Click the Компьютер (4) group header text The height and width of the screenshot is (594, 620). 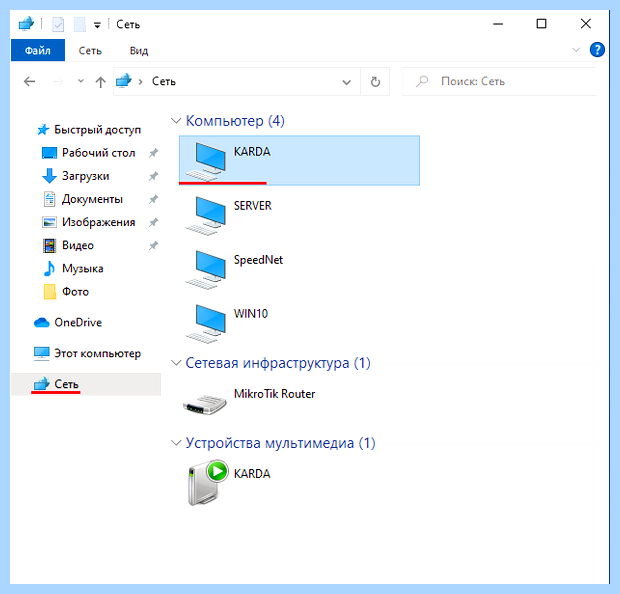(235, 121)
